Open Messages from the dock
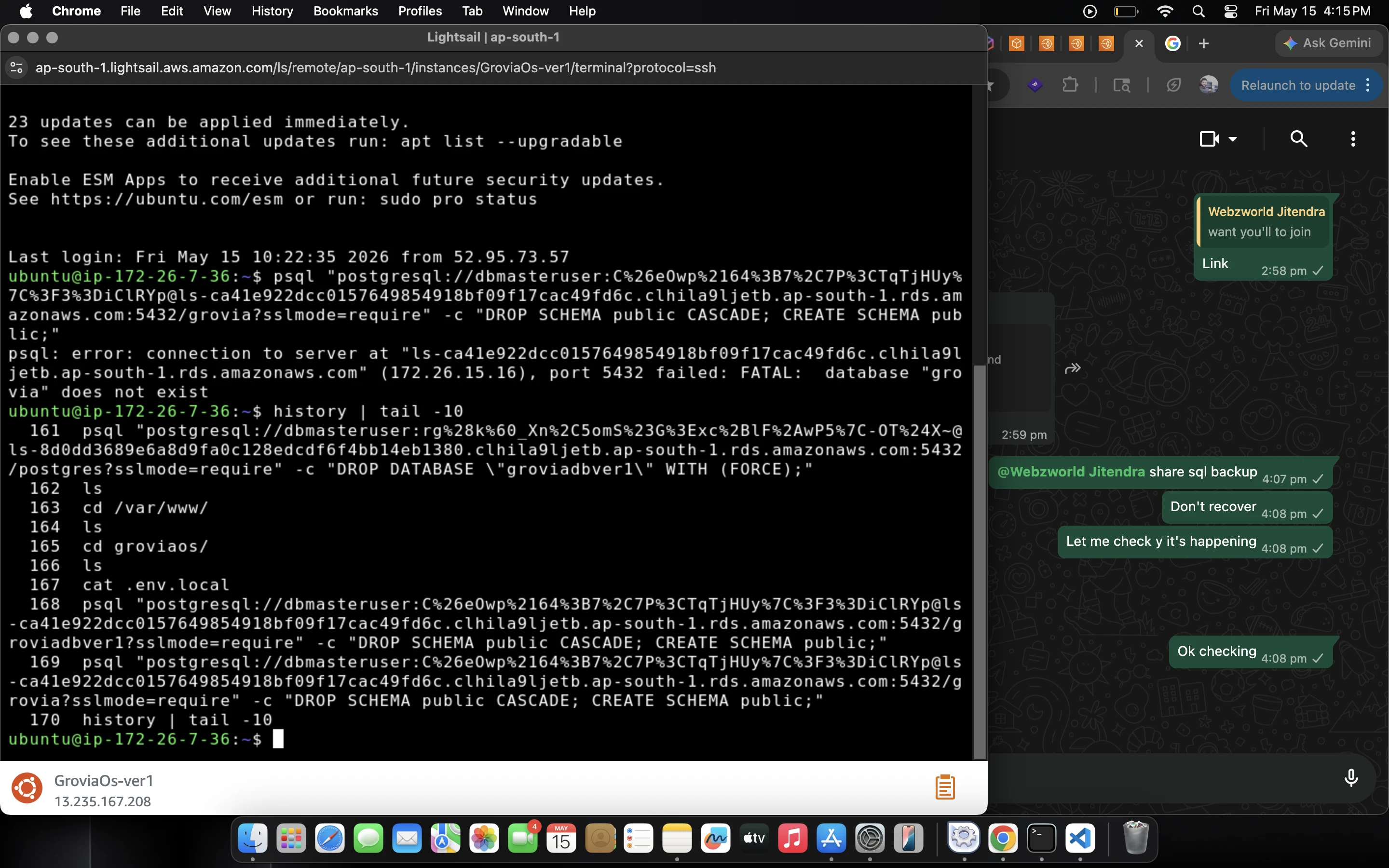 368,839
